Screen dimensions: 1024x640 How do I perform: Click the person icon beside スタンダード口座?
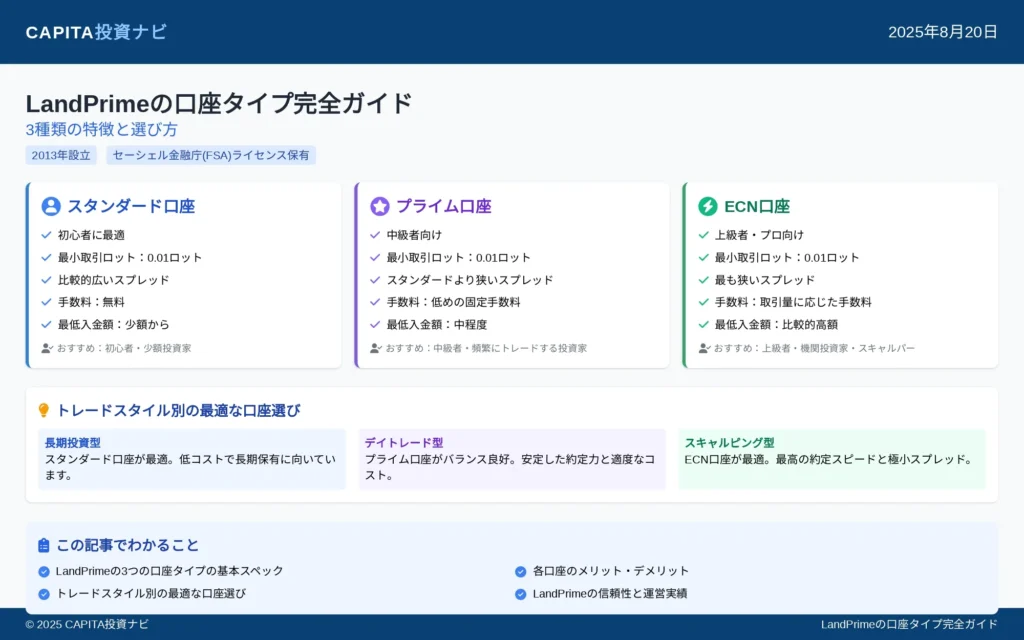[x=51, y=206]
